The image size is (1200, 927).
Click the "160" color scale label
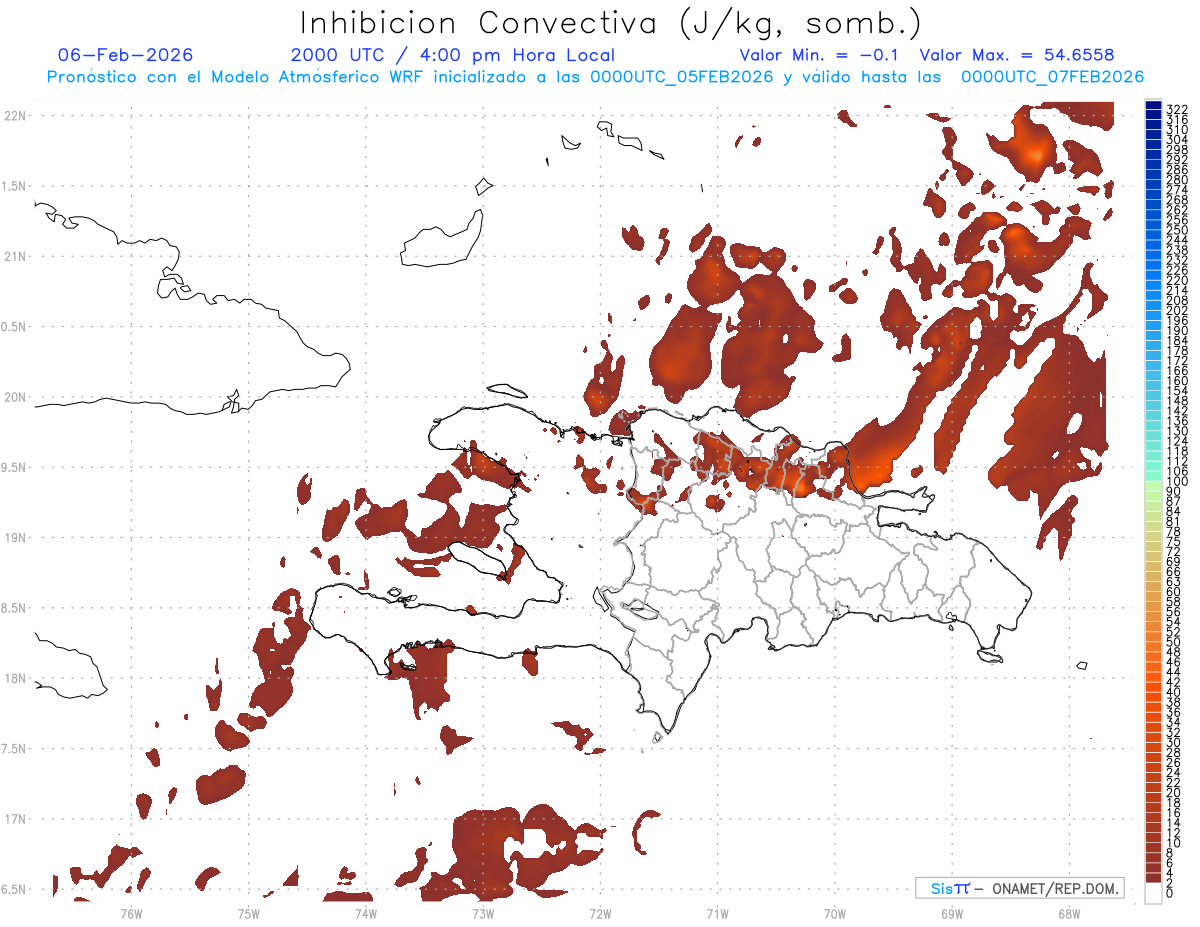(1177, 381)
